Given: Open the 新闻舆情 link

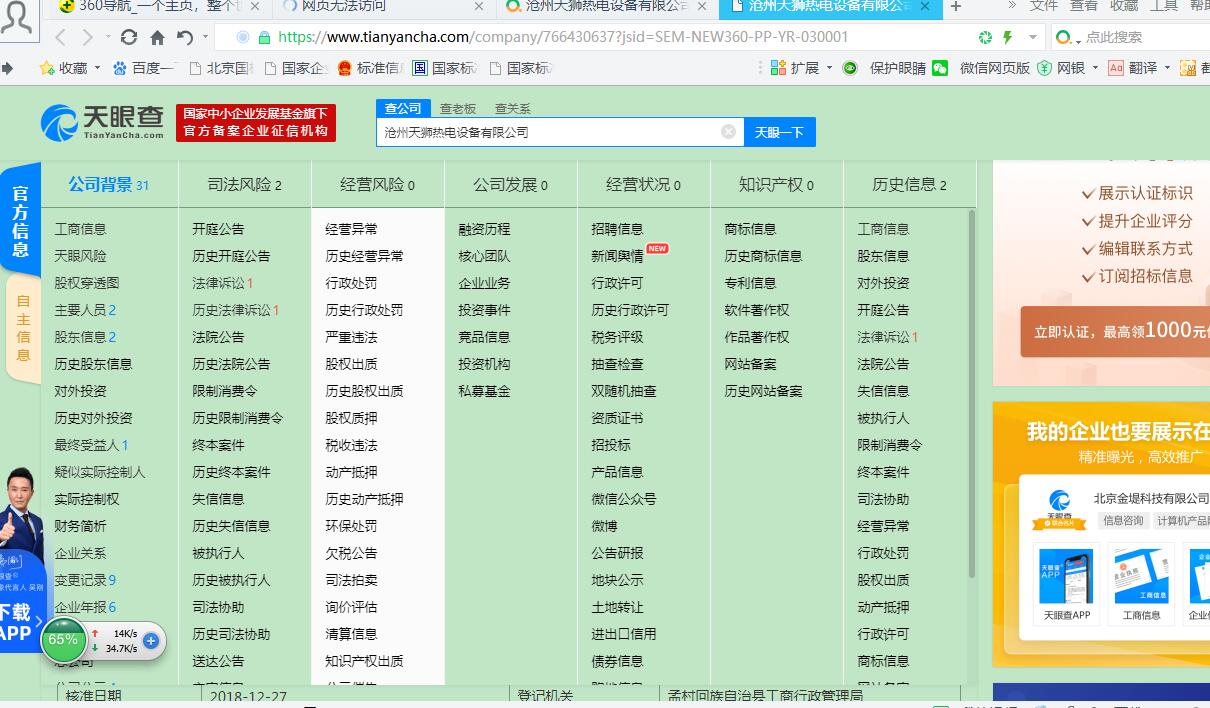Looking at the screenshot, I should point(618,256).
